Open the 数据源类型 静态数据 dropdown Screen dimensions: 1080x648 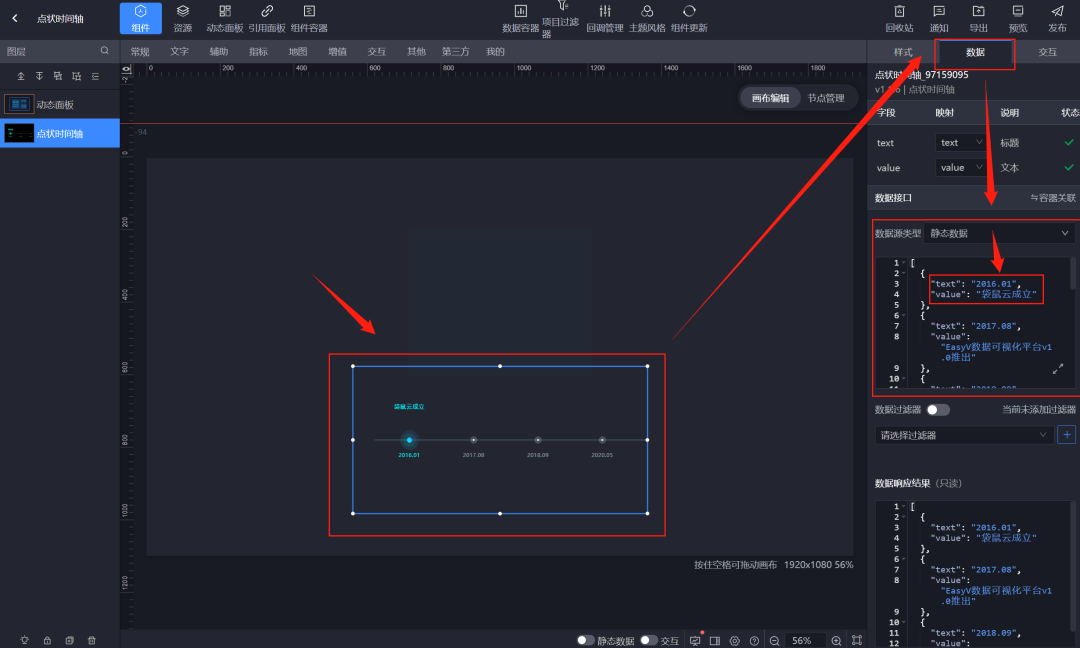[x=999, y=233]
